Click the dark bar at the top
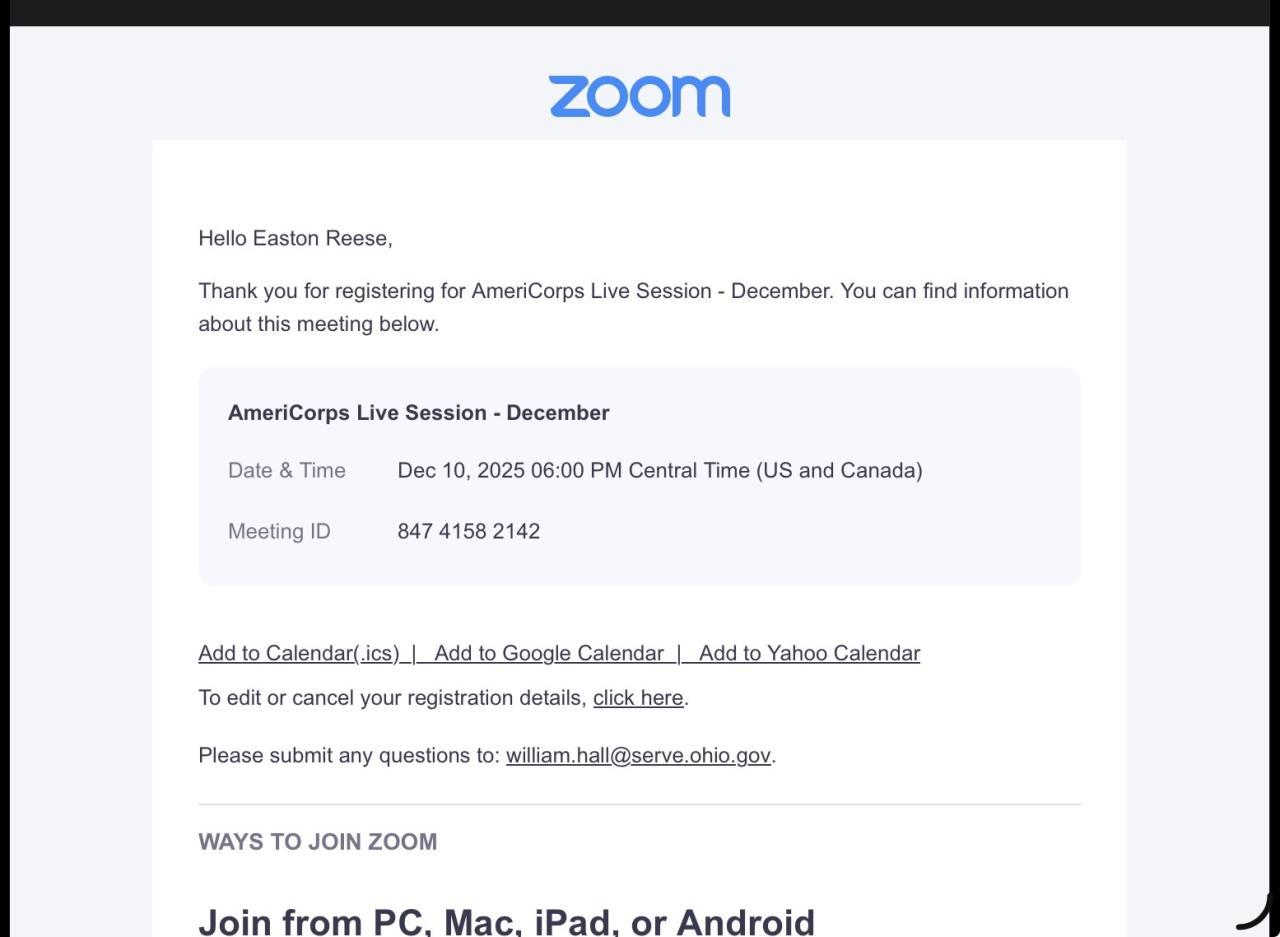This screenshot has height=937, width=1280. 640,12
